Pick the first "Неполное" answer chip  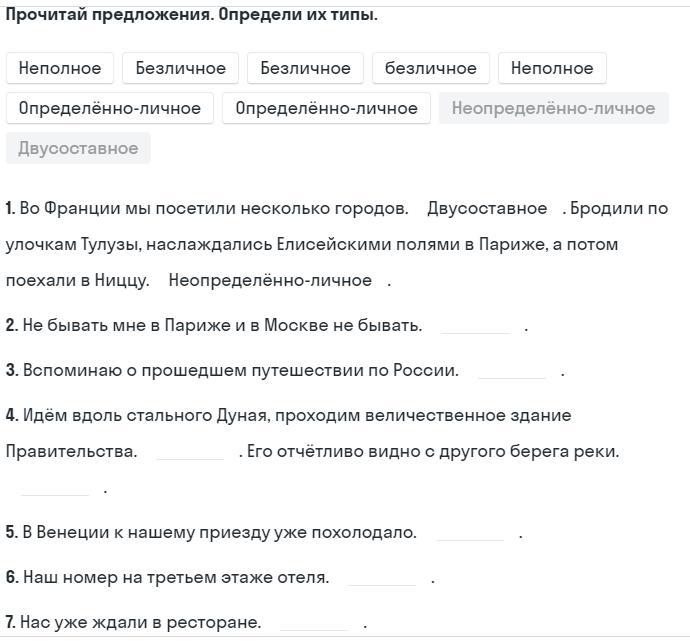(60, 68)
